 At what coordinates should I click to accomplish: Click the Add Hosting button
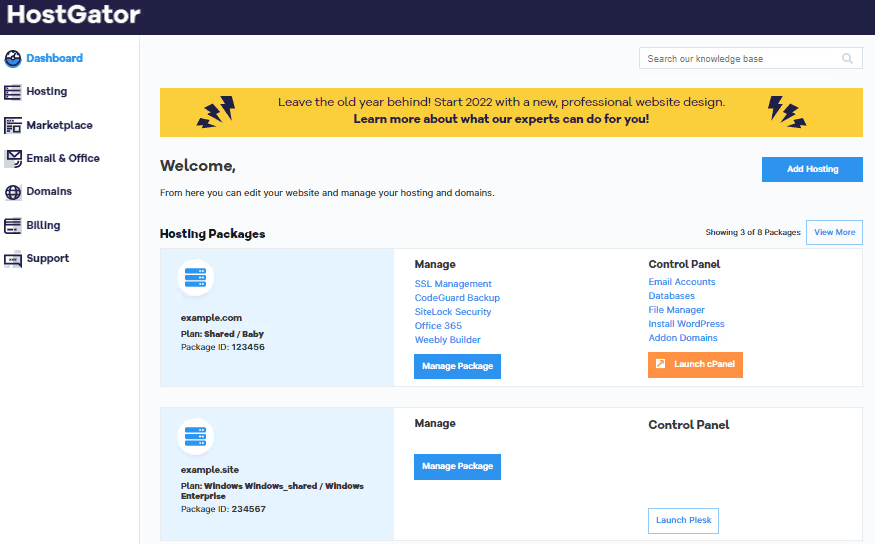(812, 169)
